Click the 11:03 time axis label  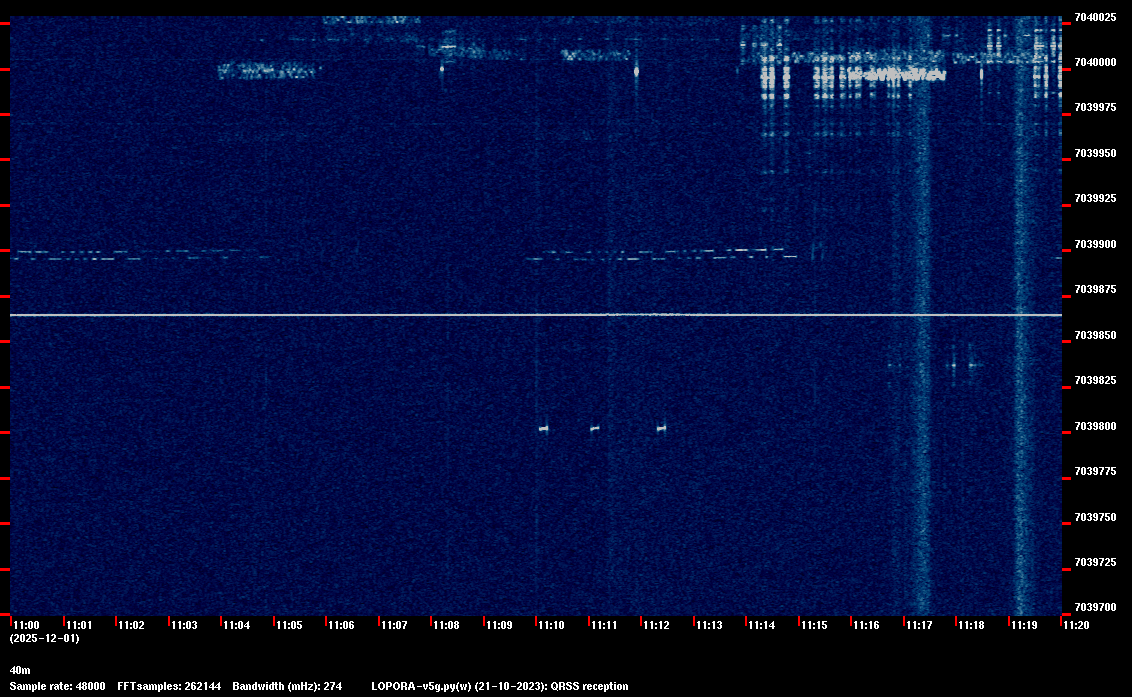click(184, 625)
